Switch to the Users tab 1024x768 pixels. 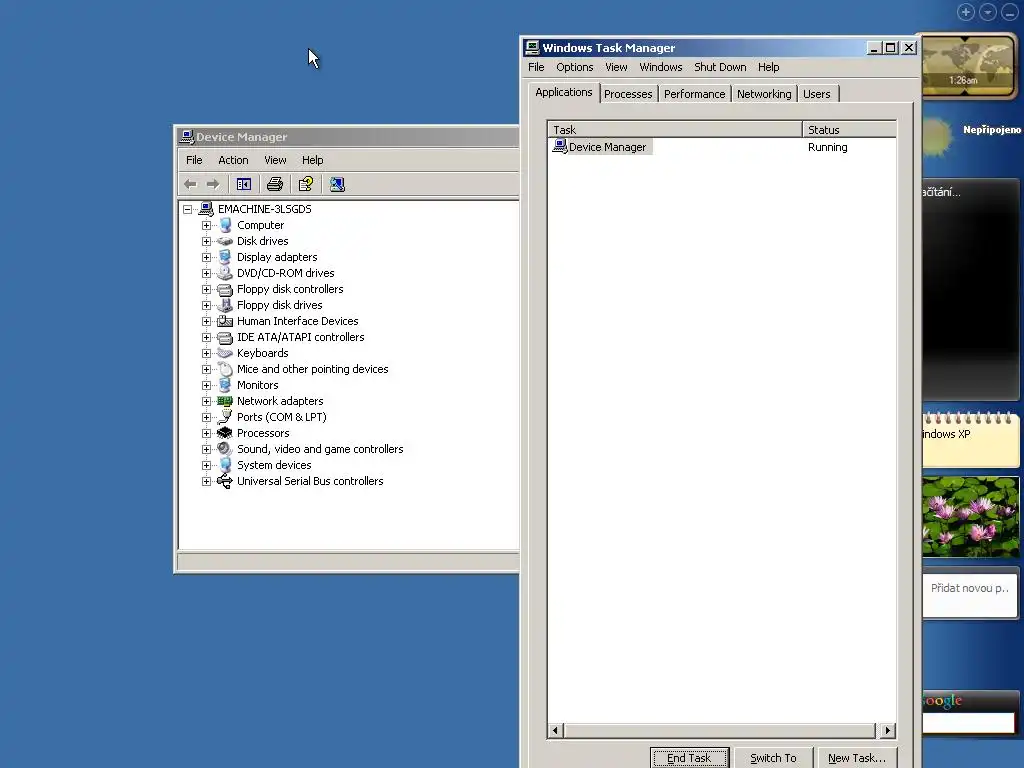pos(816,94)
